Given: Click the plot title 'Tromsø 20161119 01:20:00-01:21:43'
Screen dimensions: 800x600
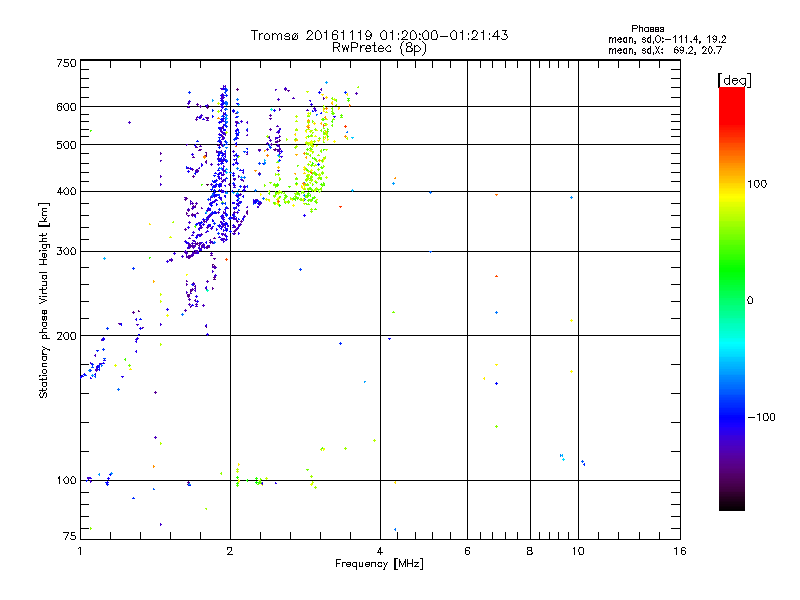Looking at the screenshot, I should [379, 35].
